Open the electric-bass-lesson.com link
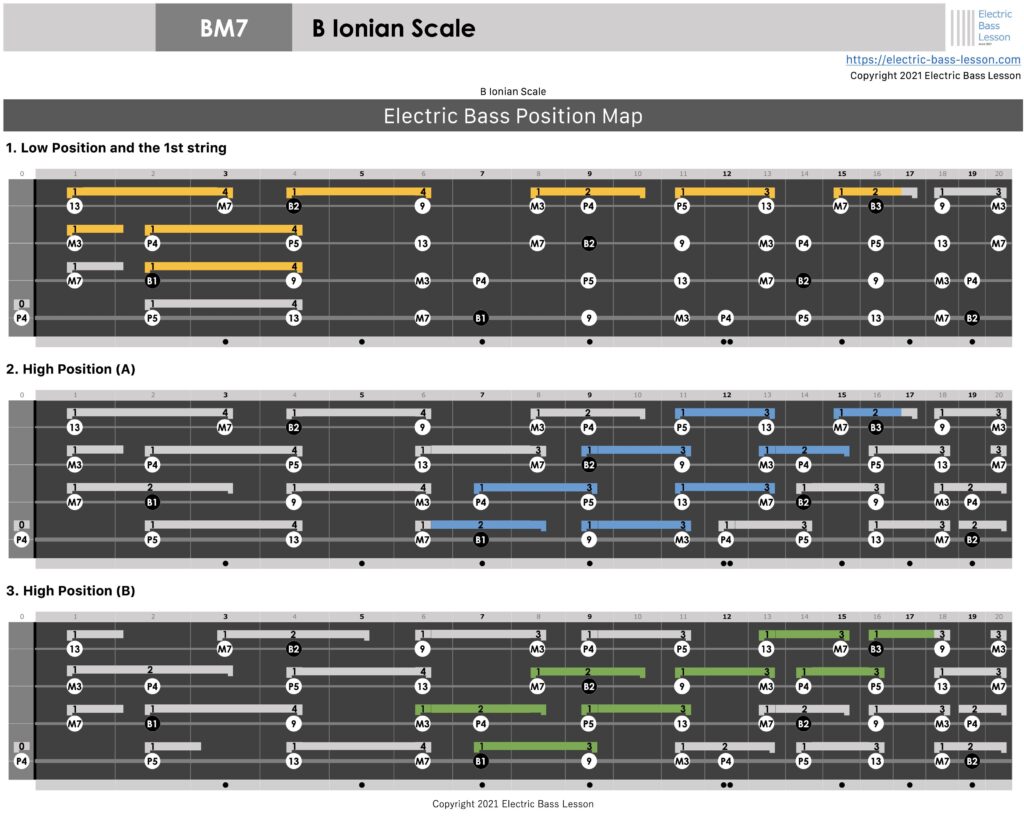 pyautogui.click(x=933, y=60)
